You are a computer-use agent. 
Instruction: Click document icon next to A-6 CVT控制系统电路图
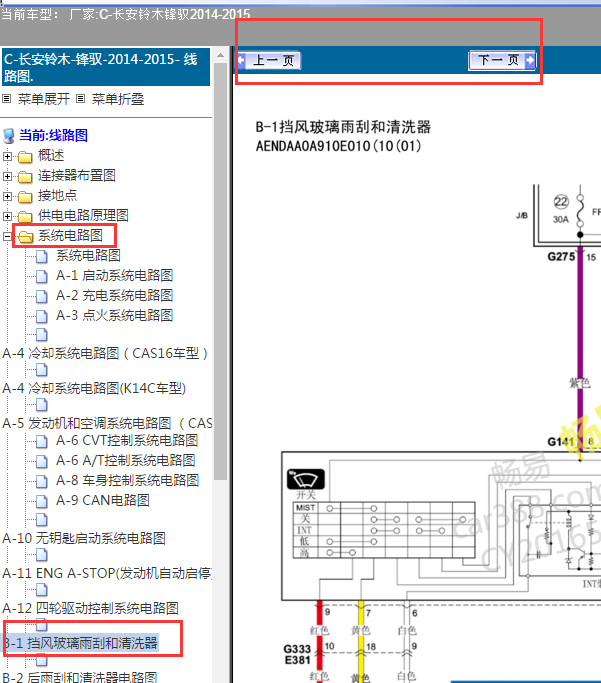41,442
